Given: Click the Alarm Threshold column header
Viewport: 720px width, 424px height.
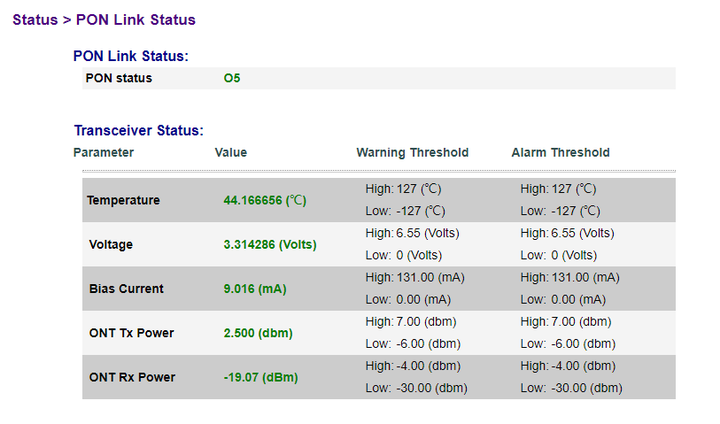Looking at the screenshot, I should tap(561, 153).
